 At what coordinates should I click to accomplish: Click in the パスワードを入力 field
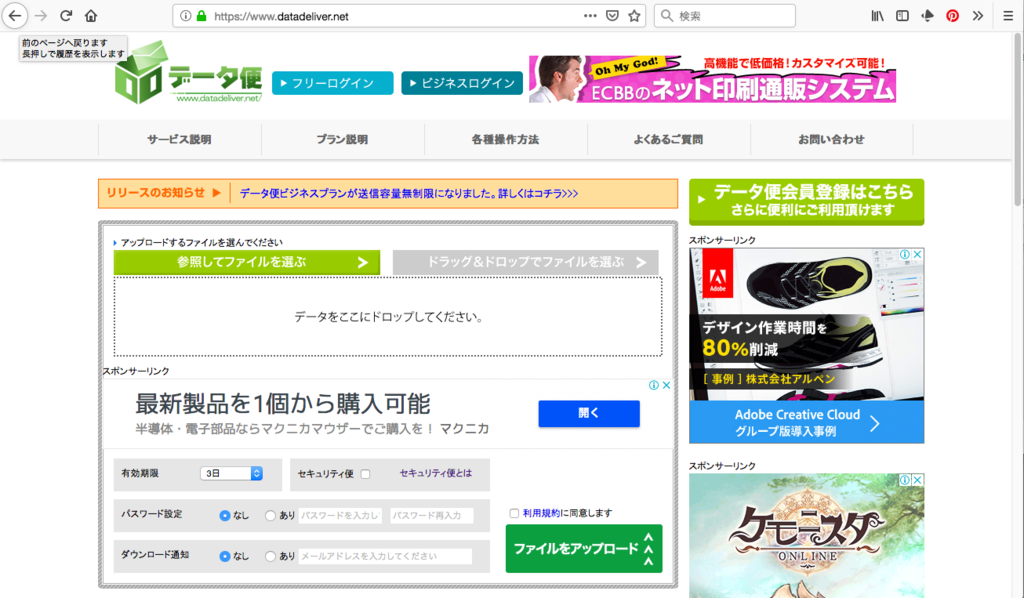[340, 515]
